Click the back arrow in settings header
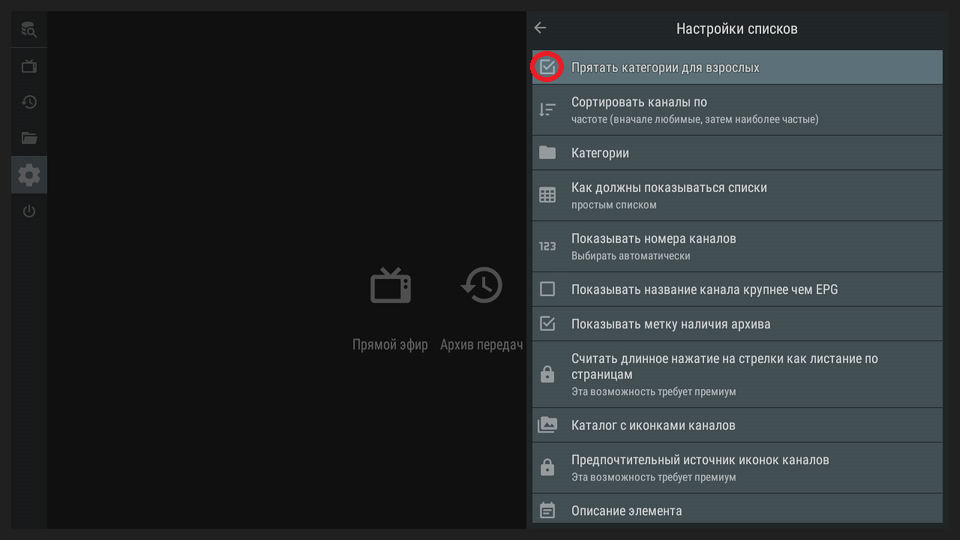Image resolution: width=960 pixels, height=540 pixels. pos(541,28)
